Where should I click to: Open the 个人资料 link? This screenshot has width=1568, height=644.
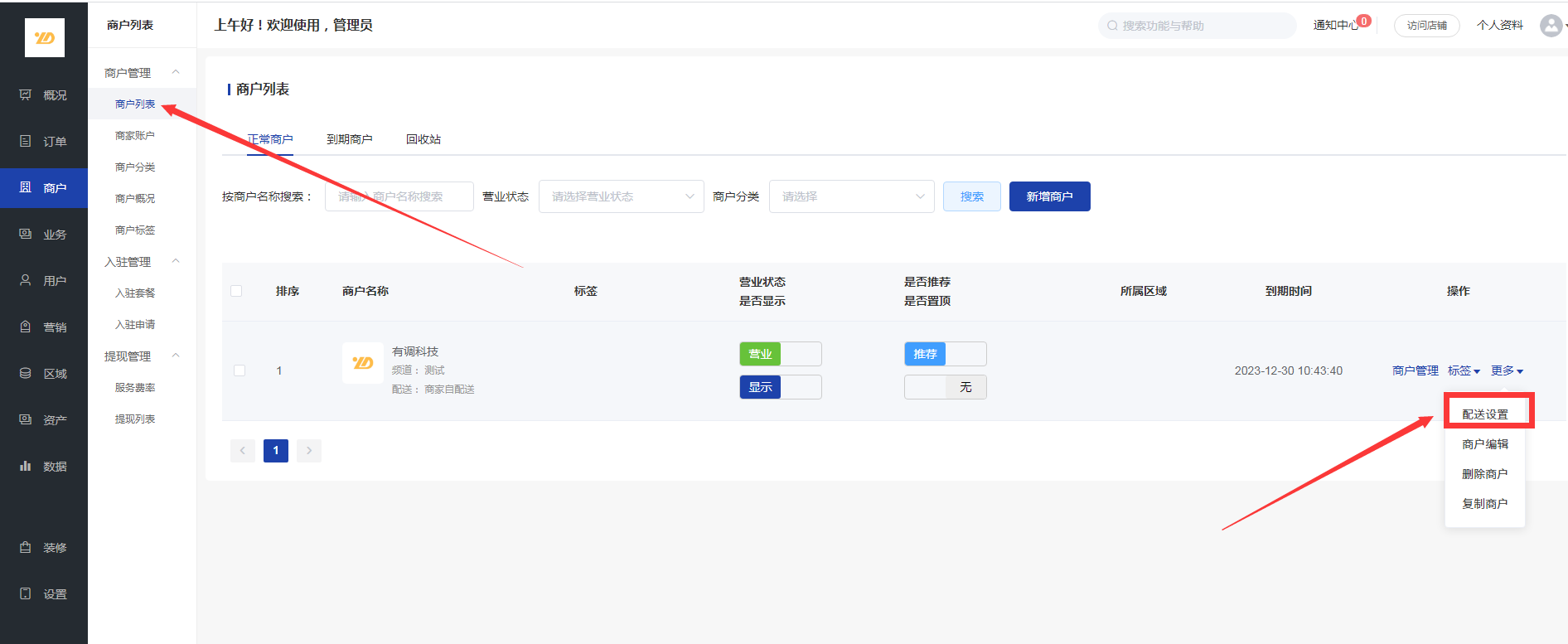[x=1500, y=26]
